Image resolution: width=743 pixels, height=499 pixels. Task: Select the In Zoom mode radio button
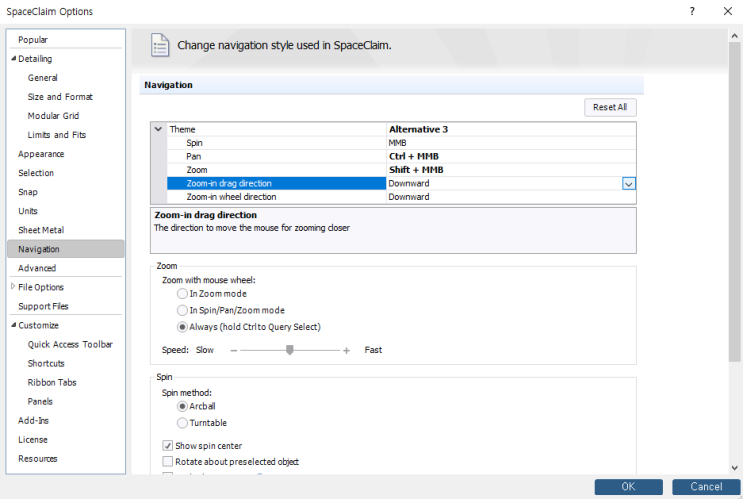coord(182,294)
